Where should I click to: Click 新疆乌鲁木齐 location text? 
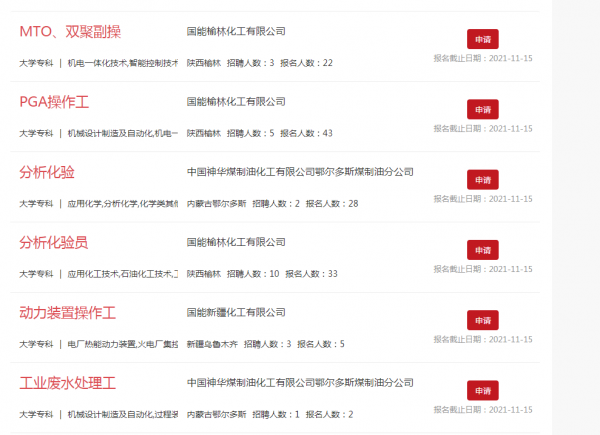(x=212, y=344)
